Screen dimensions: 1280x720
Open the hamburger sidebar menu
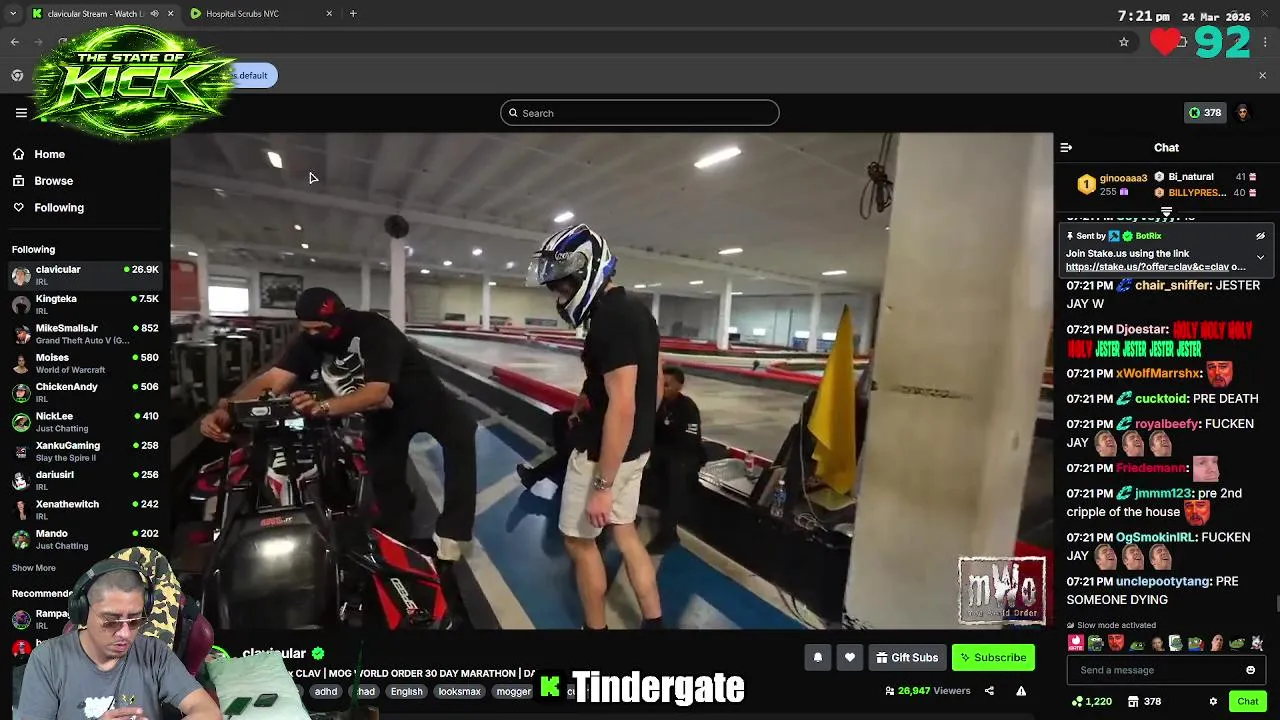(21, 113)
